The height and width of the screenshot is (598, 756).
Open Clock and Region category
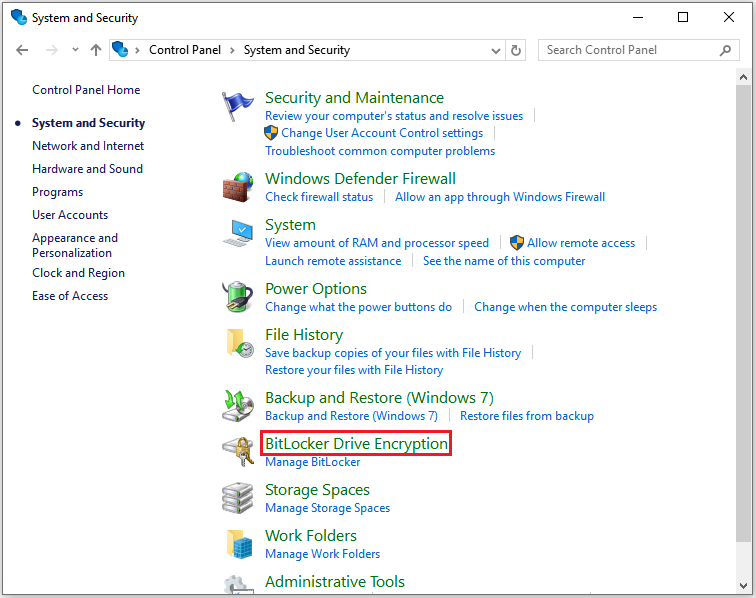pyautogui.click(x=78, y=273)
